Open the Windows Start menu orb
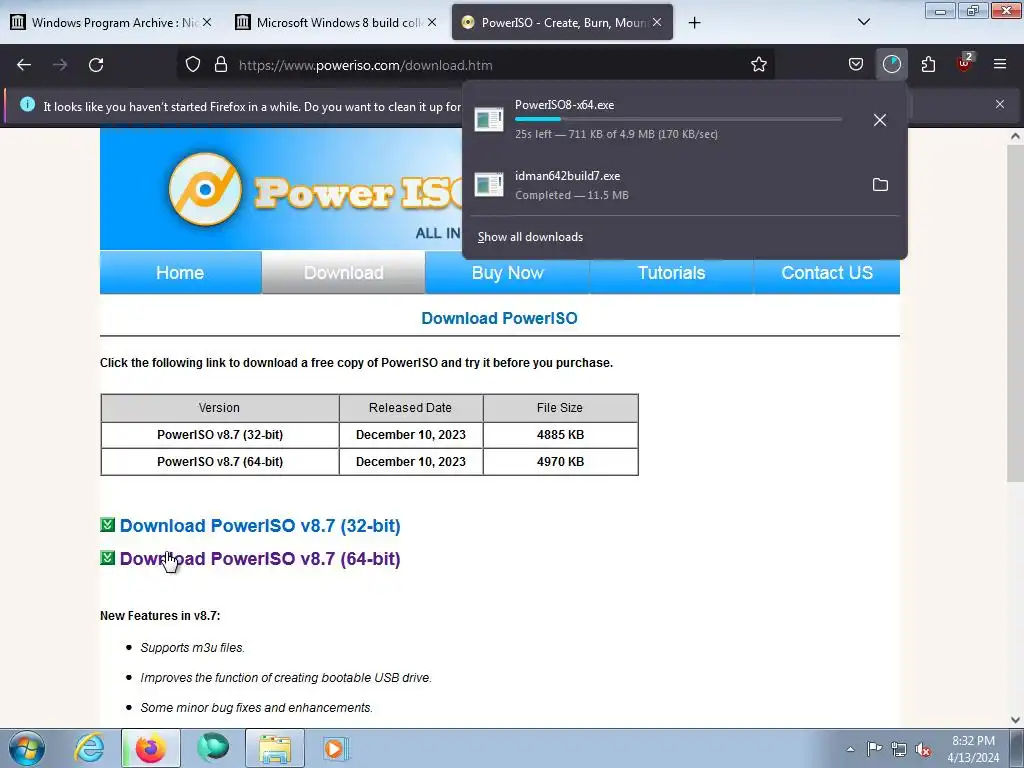The height and width of the screenshot is (768, 1024). click(27, 748)
